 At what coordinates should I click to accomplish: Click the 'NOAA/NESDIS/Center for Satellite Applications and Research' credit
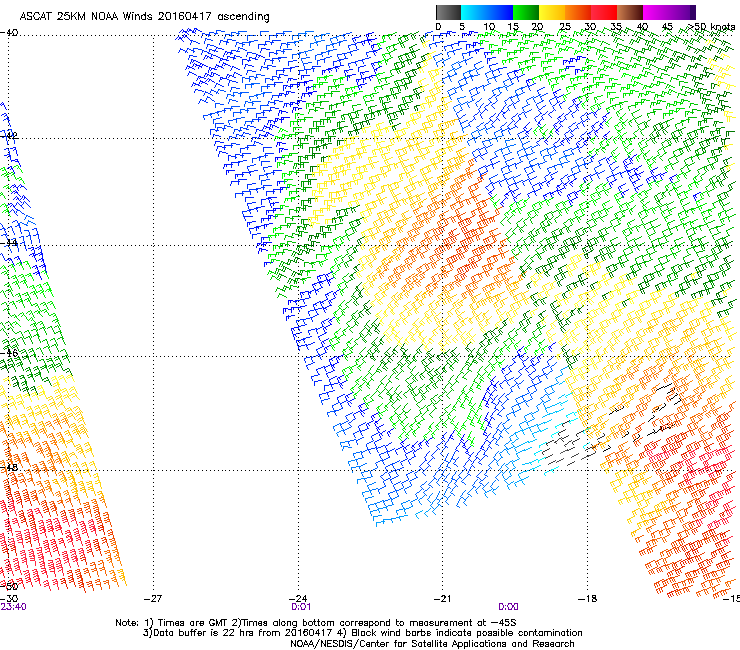(432, 644)
